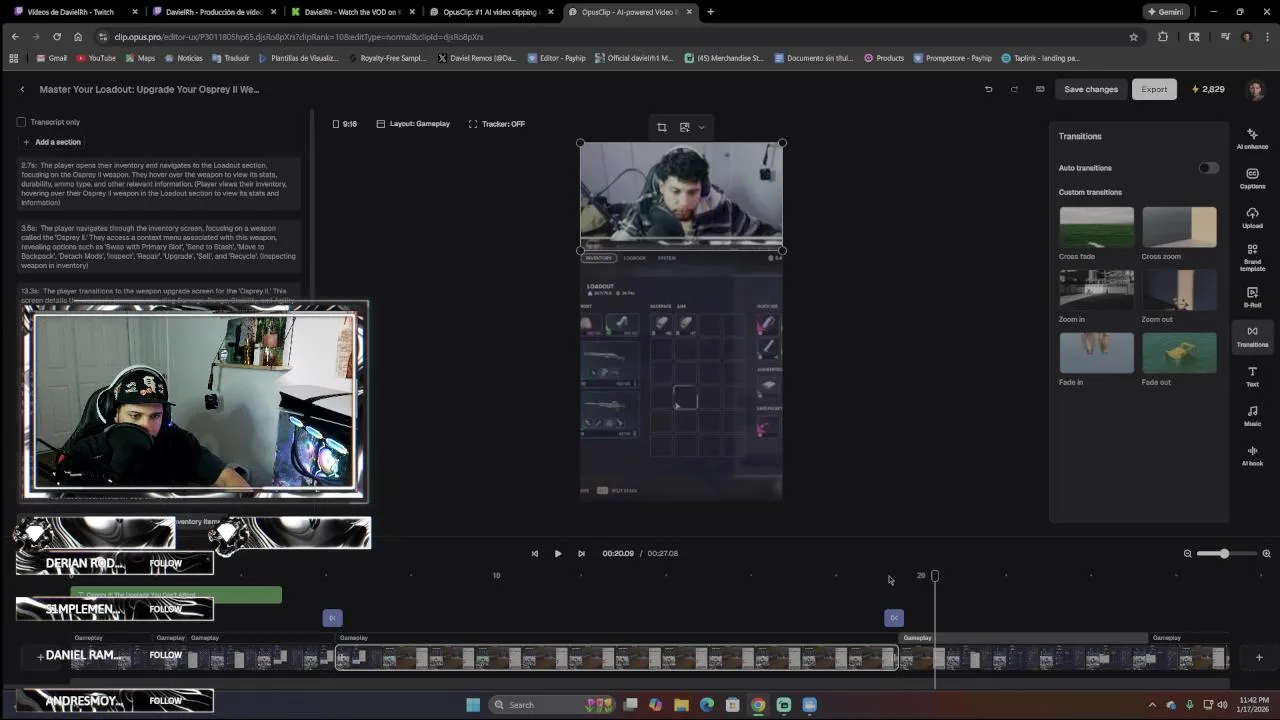Adjust the timeline zoom slider

[1224, 553]
